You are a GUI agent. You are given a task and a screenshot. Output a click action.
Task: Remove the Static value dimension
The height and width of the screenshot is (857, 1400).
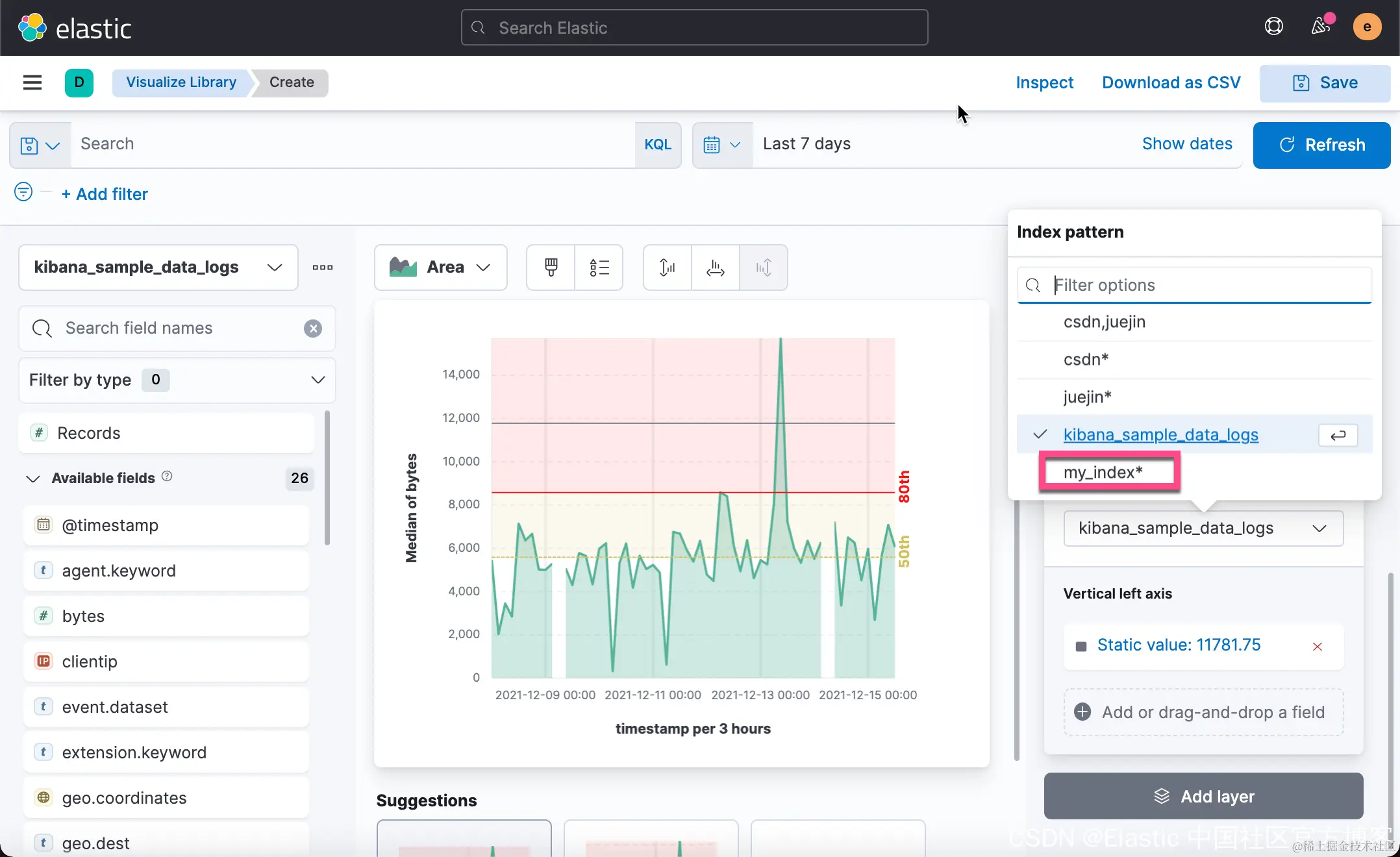point(1317,646)
